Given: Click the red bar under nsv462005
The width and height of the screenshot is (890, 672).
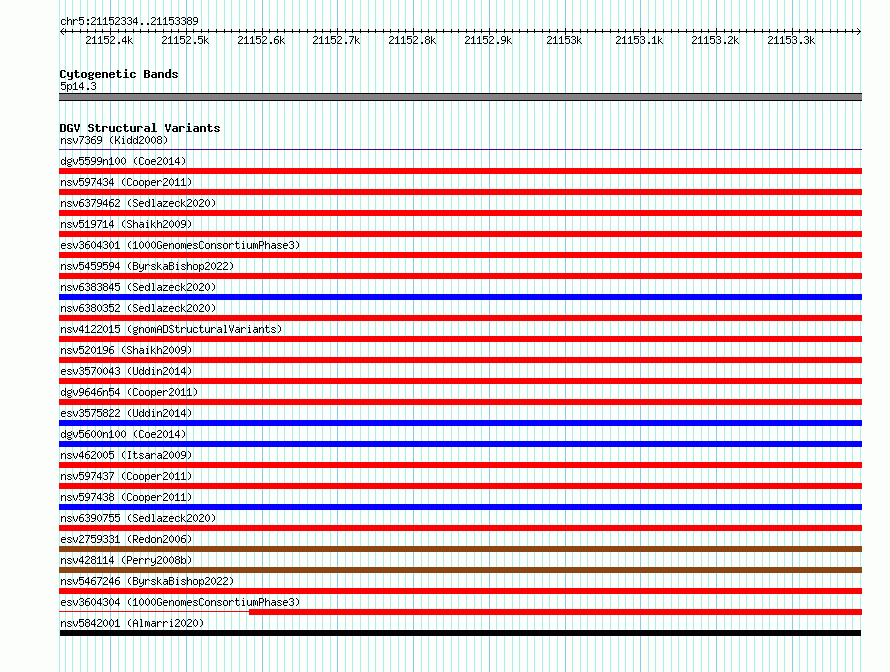Looking at the screenshot, I should [x=460, y=465].
